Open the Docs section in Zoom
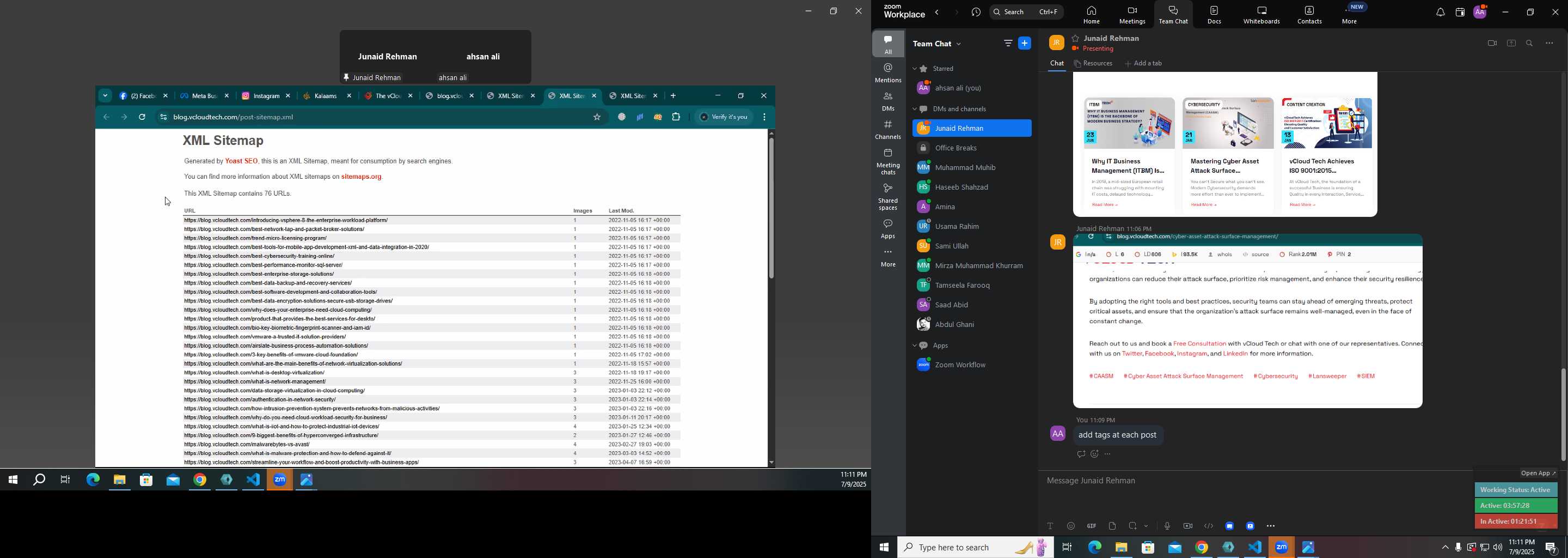The width and height of the screenshot is (1568, 558). click(1214, 15)
